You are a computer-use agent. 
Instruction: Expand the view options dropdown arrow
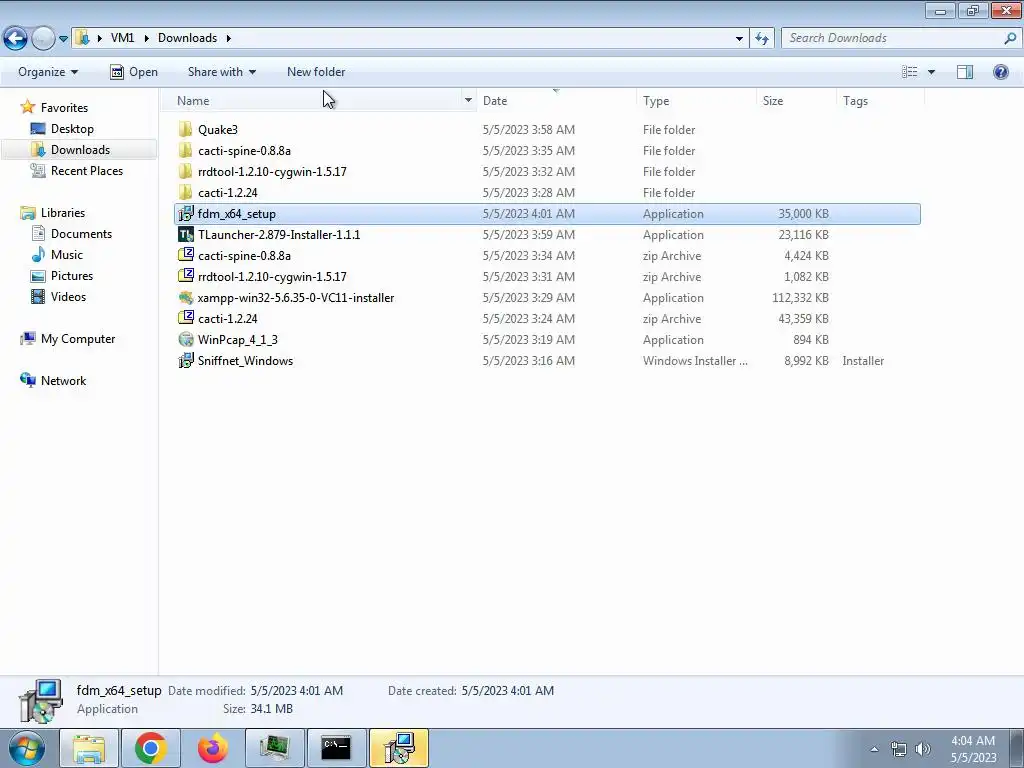(931, 72)
